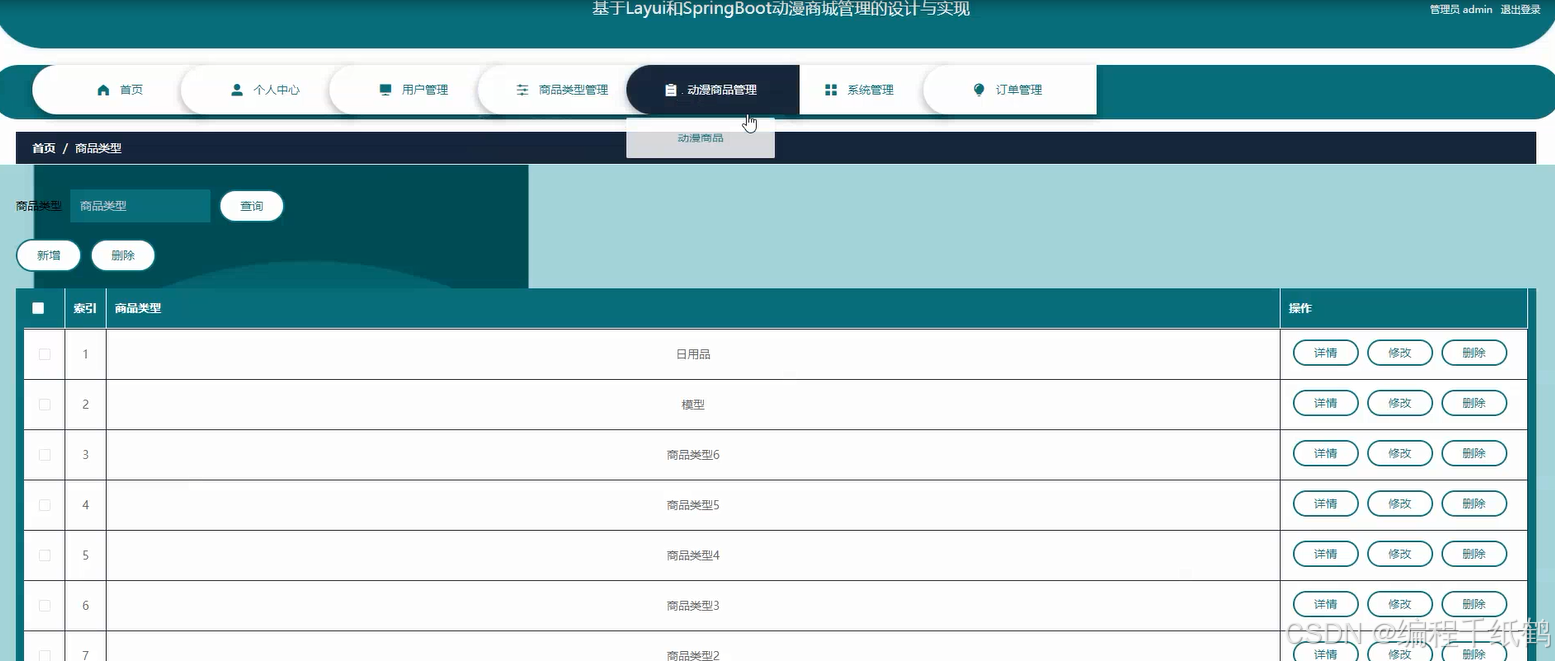Open the 动漫商品管理 navigation tab
This screenshot has height=661, width=1555.
click(x=712, y=90)
